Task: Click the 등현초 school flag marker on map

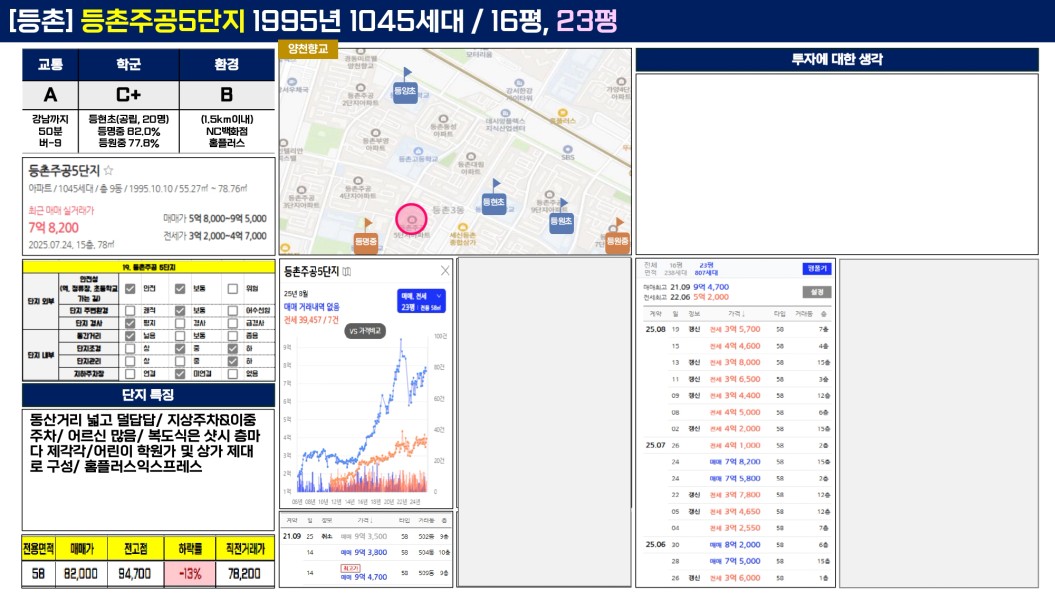Action: 494,197
